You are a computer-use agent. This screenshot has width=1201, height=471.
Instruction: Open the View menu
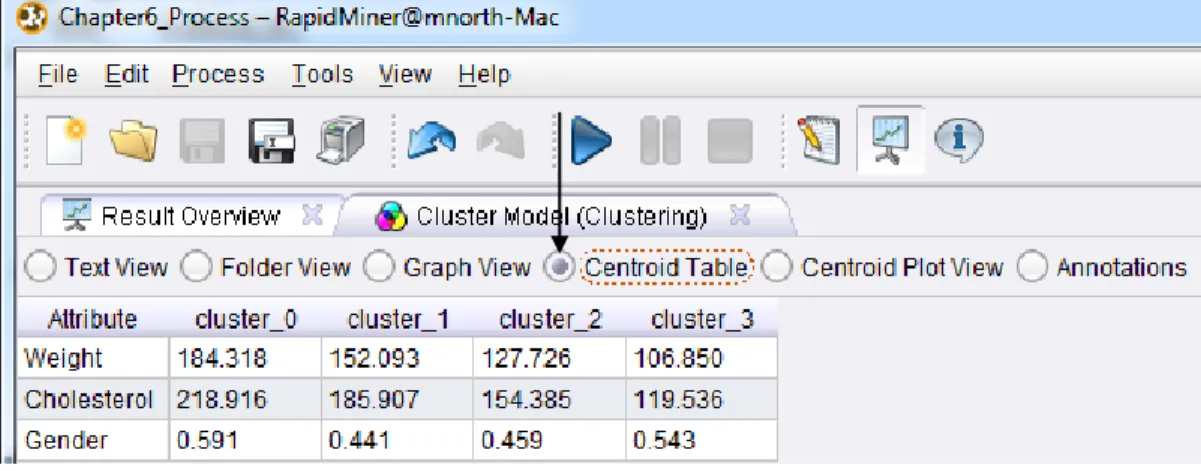[x=405, y=75]
